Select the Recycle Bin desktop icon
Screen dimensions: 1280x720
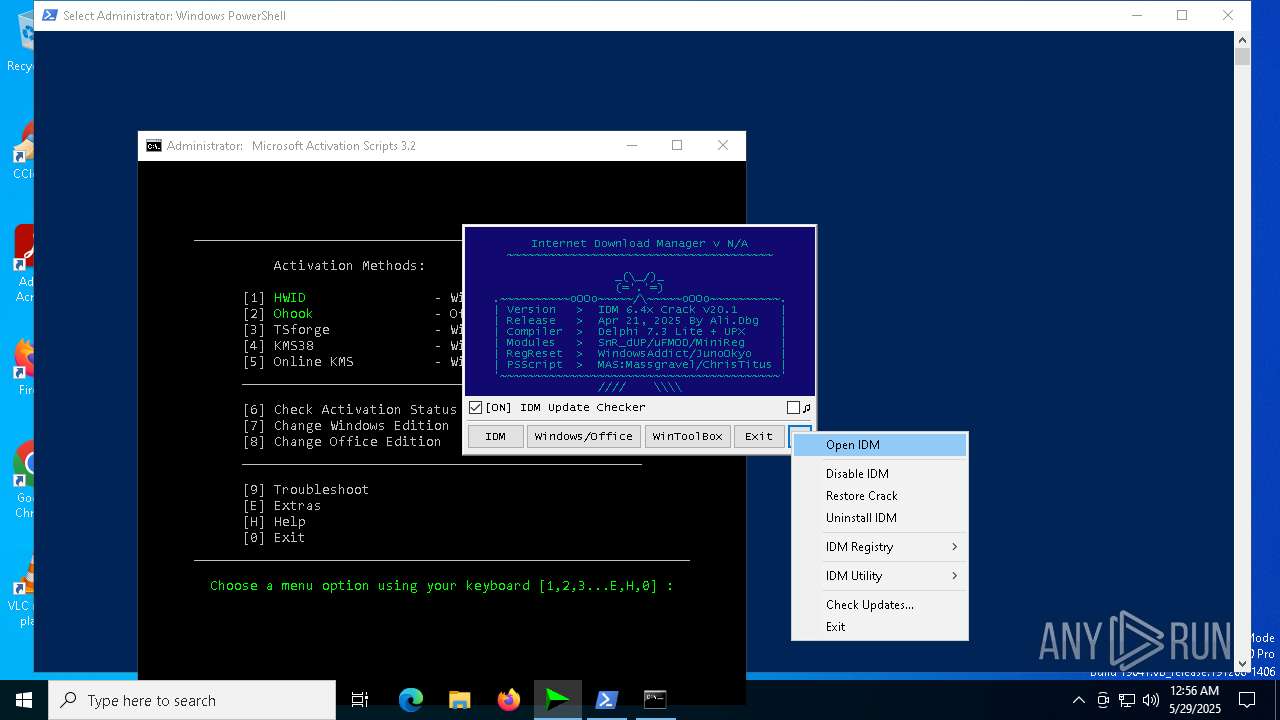point(20,42)
